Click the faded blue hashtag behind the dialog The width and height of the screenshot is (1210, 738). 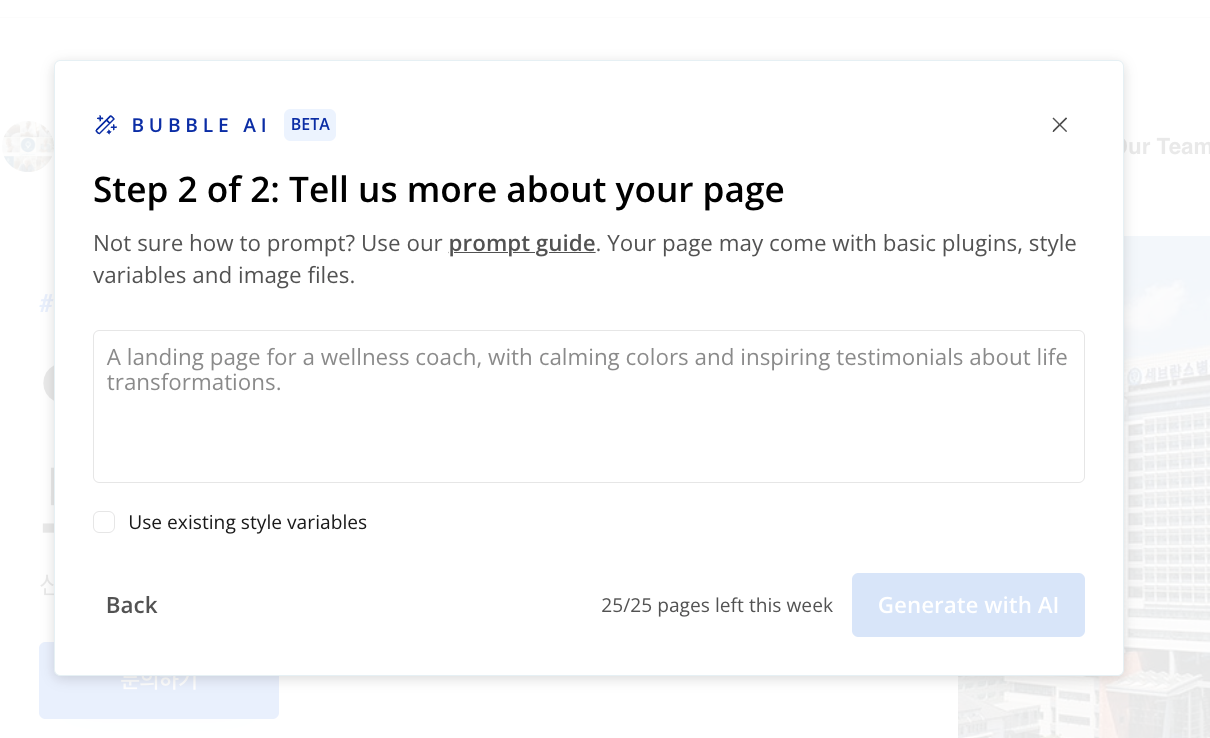(x=45, y=303)
